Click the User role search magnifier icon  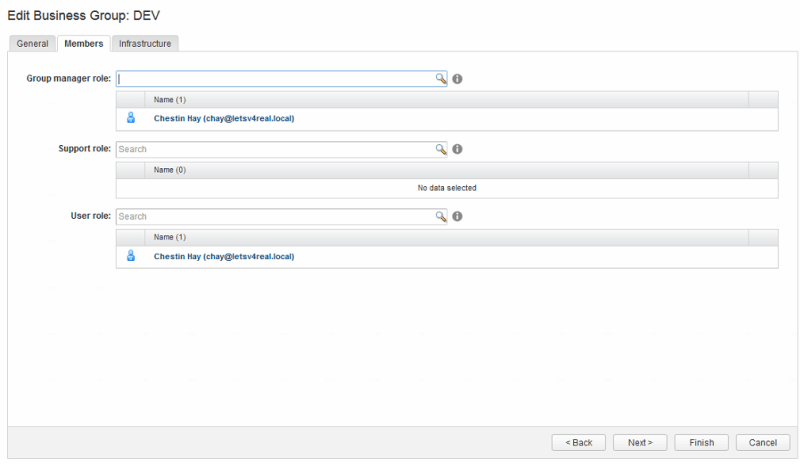pos(440,216)
